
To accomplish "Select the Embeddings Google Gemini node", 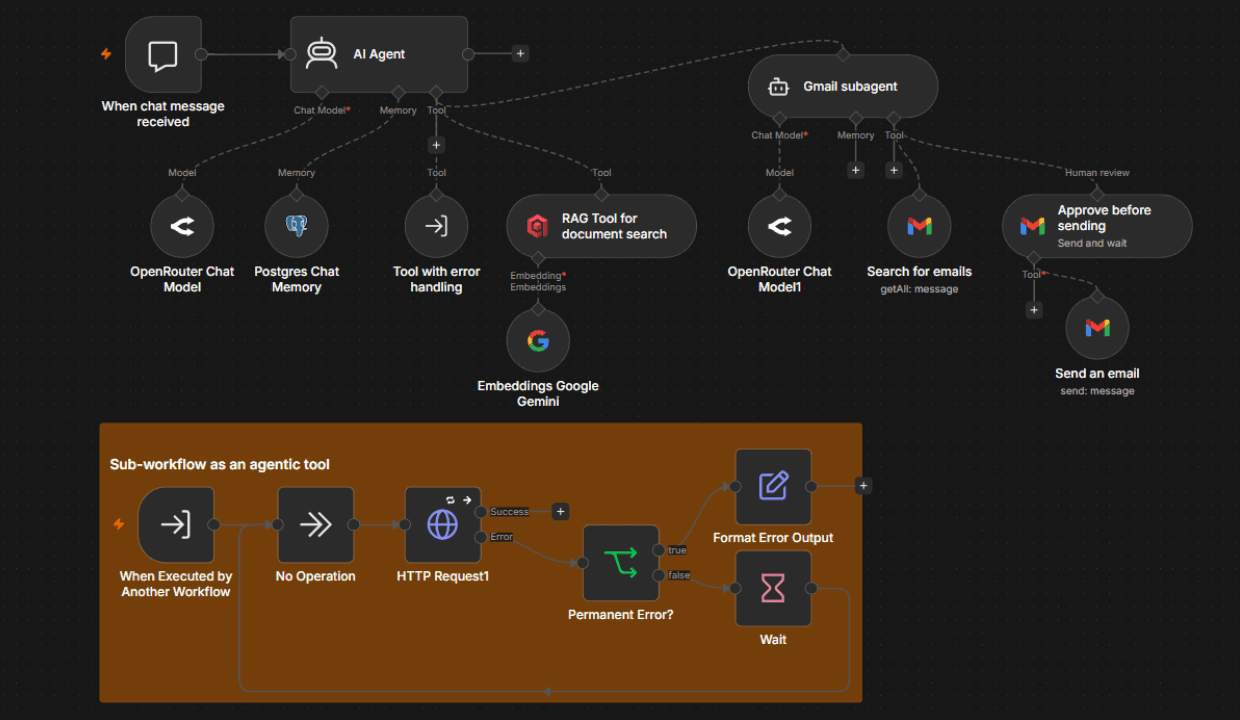I will tap(538, 341).
